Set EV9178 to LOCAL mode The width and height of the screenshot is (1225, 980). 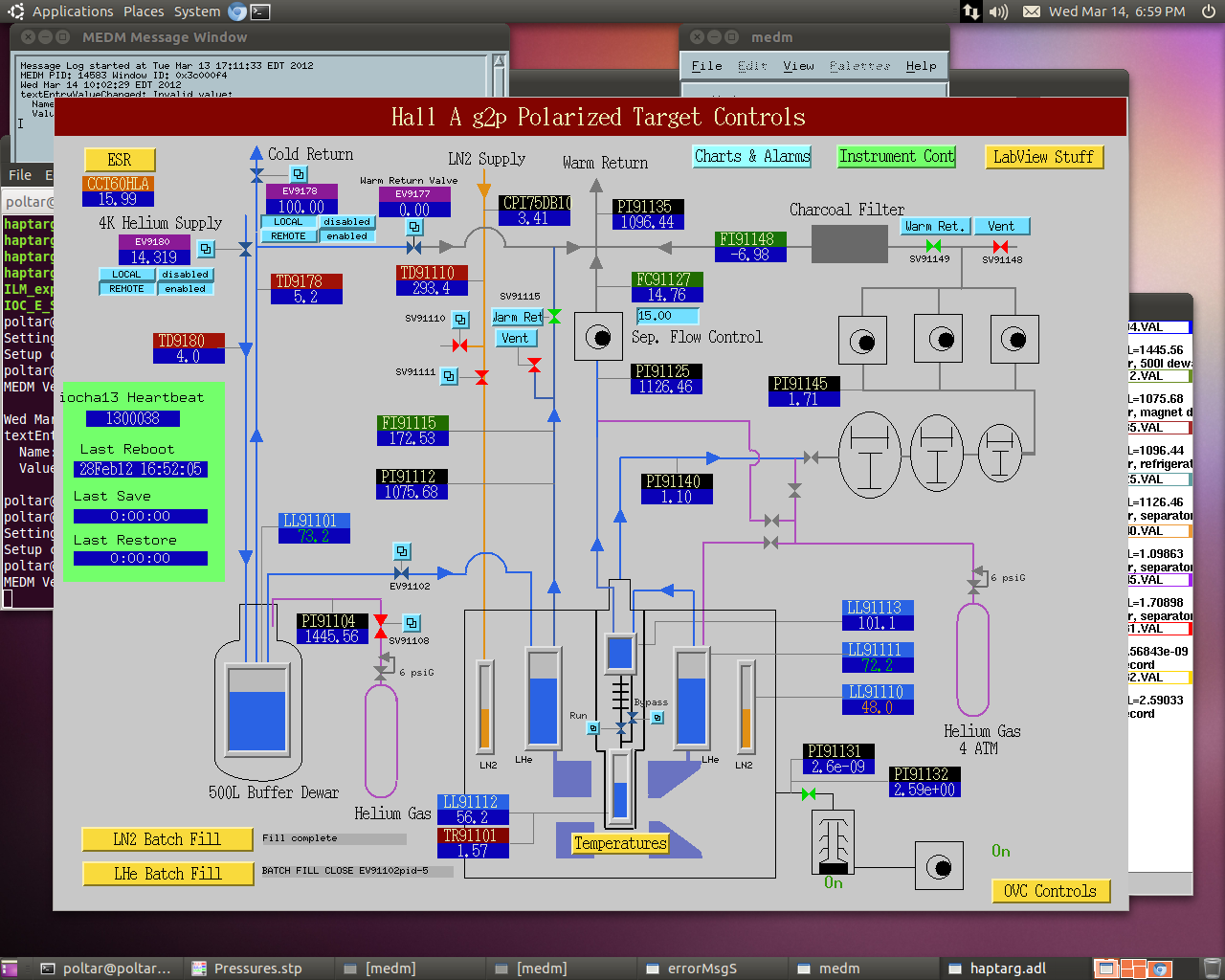tap(288, 222)
